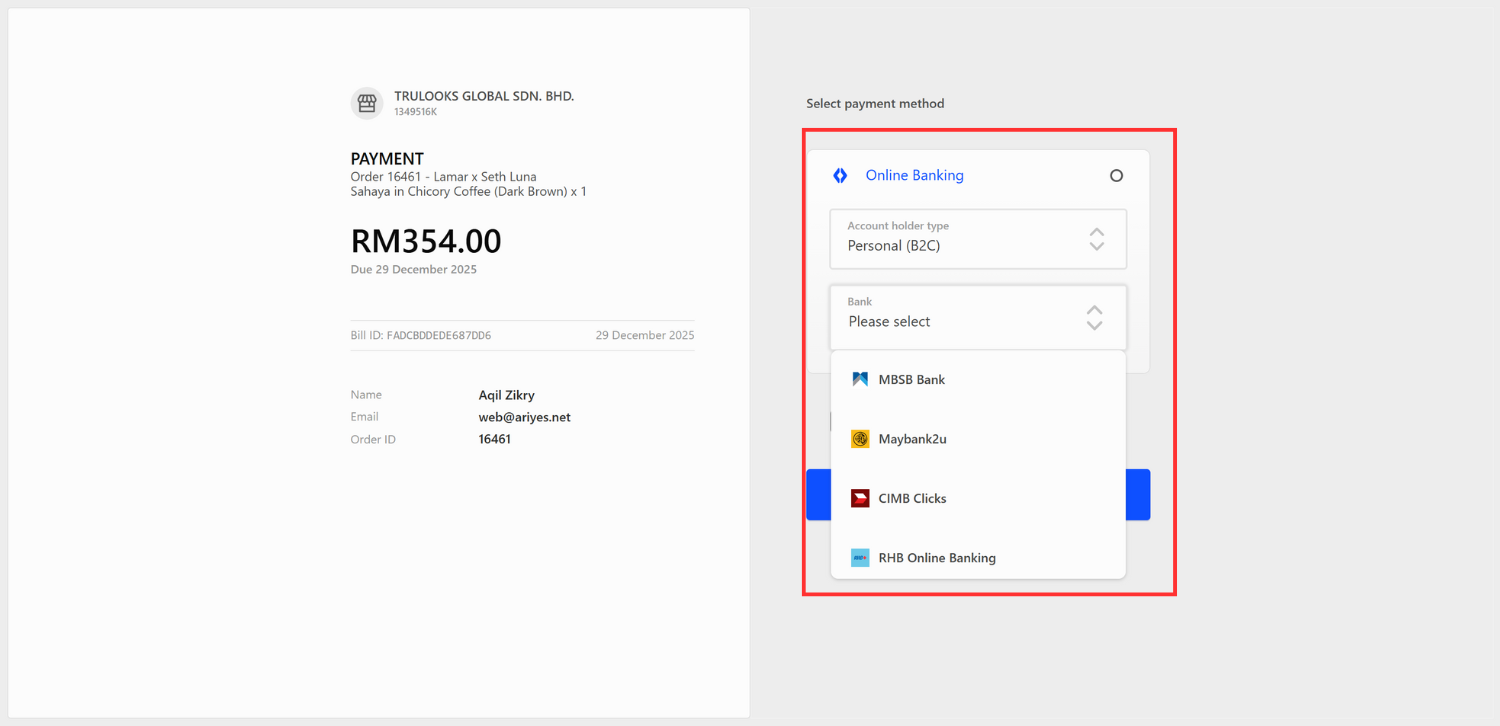Collapse the Bank 'Please select' dropdown

click(x=960, y=317)
